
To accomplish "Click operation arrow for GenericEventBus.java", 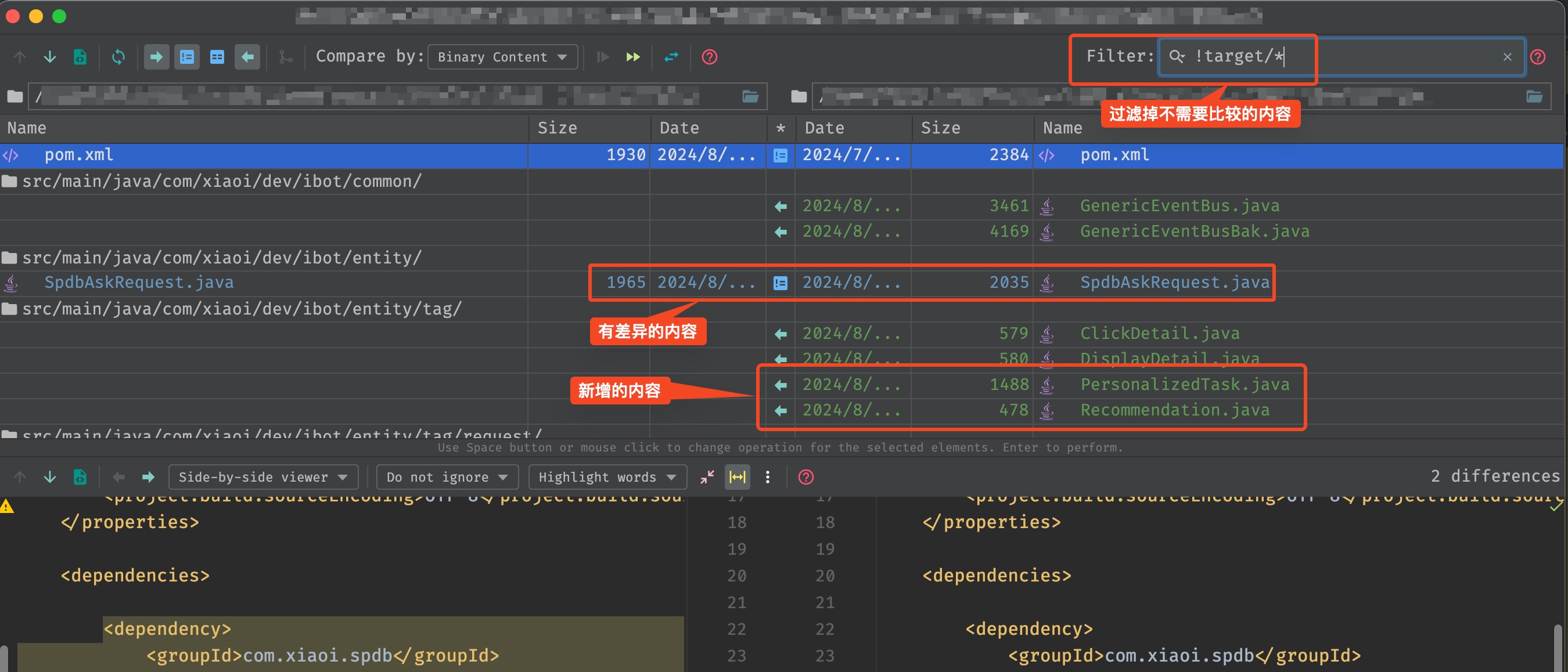I will pyautogui.click(x=781, y=207).
